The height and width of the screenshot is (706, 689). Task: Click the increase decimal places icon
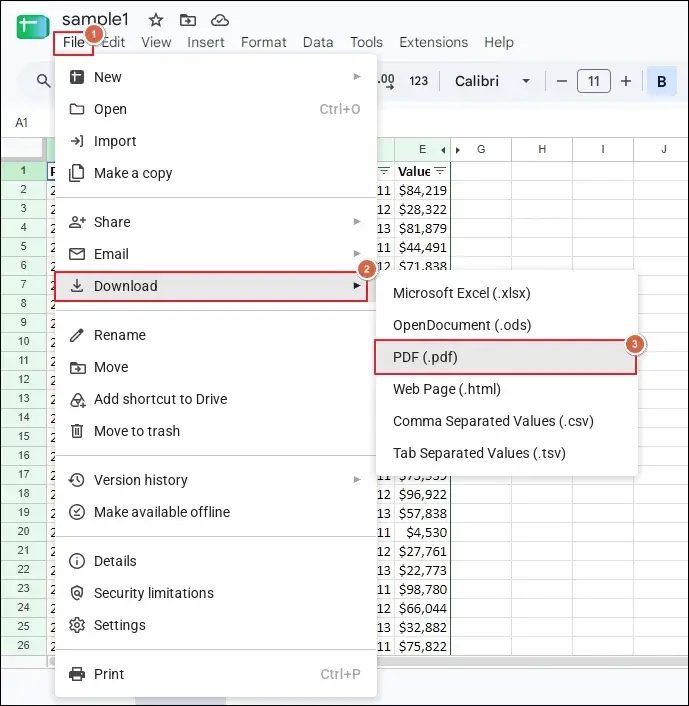[386, 81]
